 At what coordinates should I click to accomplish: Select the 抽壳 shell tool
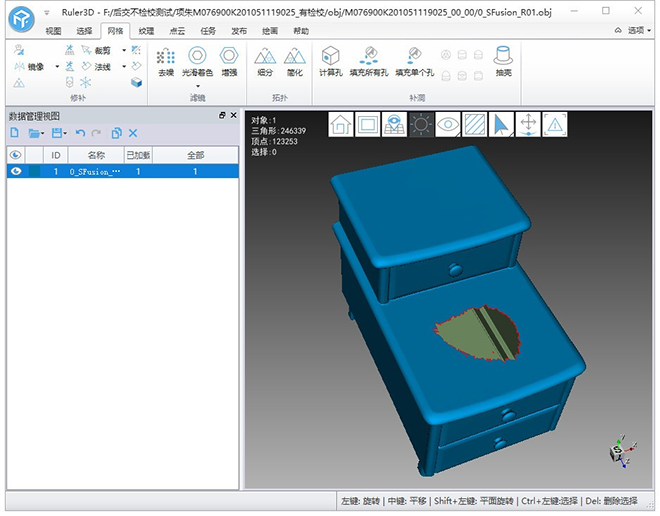[503, 62]
